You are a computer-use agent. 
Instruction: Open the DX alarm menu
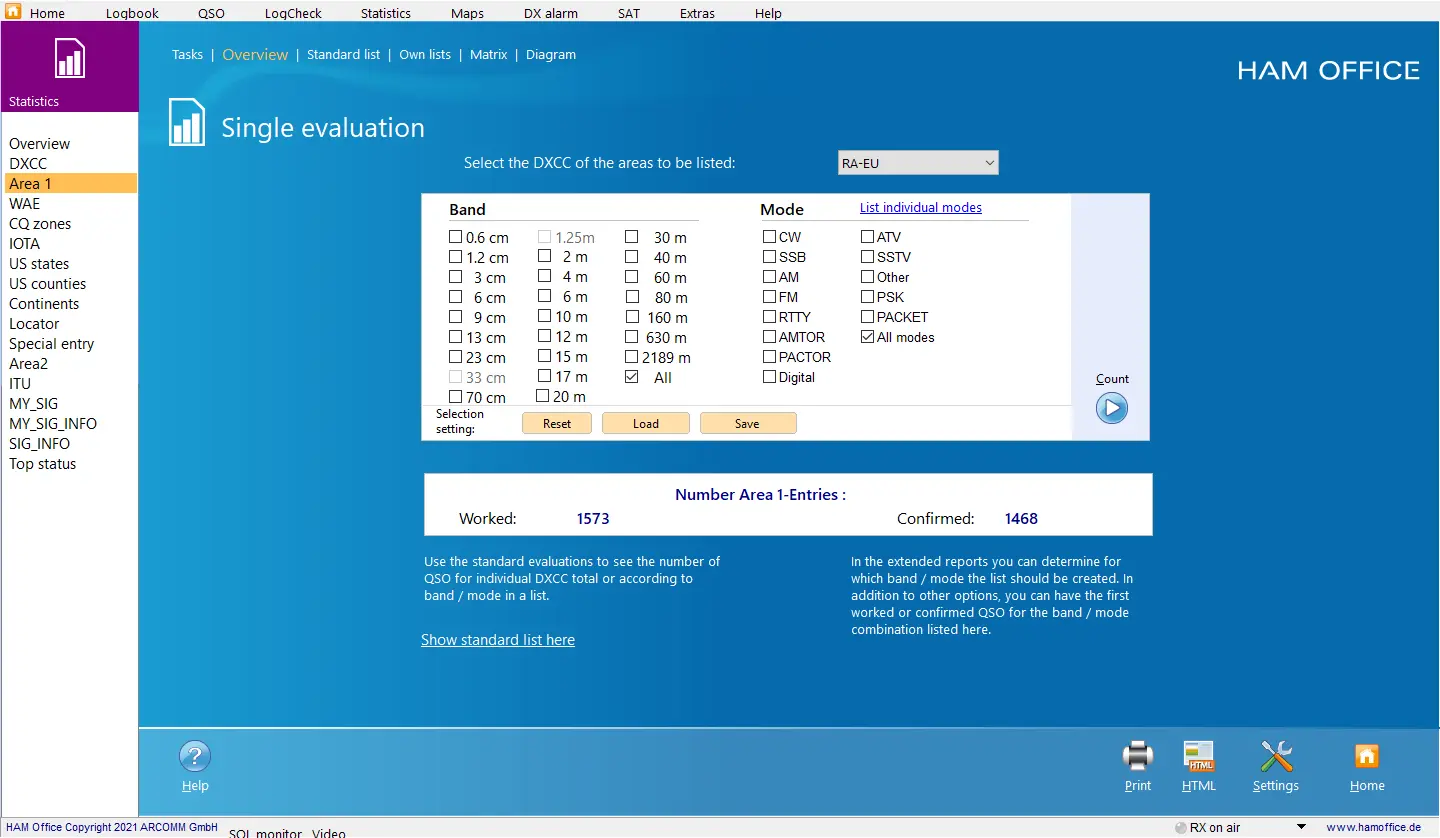553,13
